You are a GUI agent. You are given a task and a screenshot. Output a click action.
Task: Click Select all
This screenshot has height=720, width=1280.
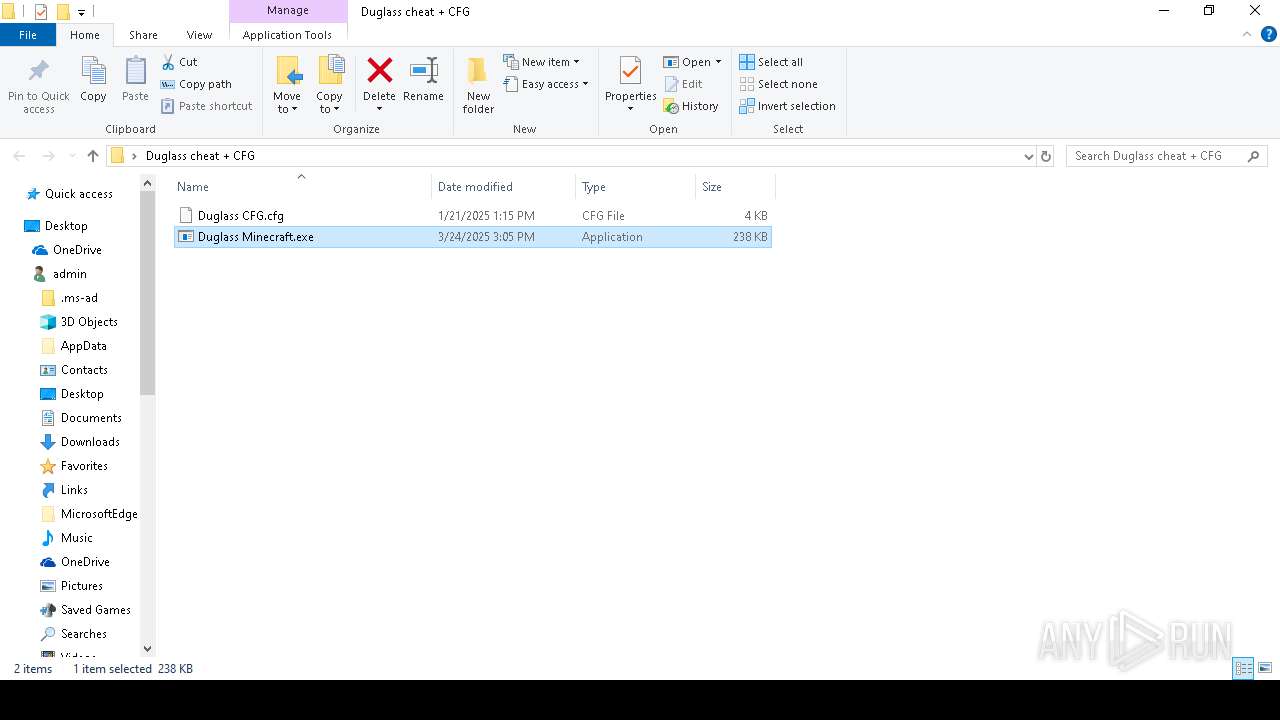(771, 62)
